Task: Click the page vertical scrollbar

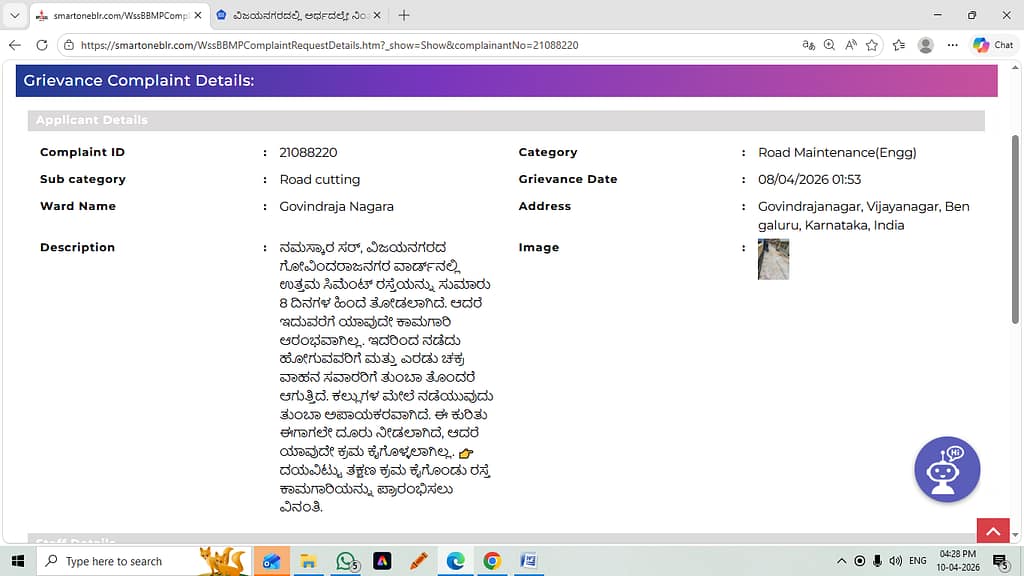Action: (x=1016, y=230)
